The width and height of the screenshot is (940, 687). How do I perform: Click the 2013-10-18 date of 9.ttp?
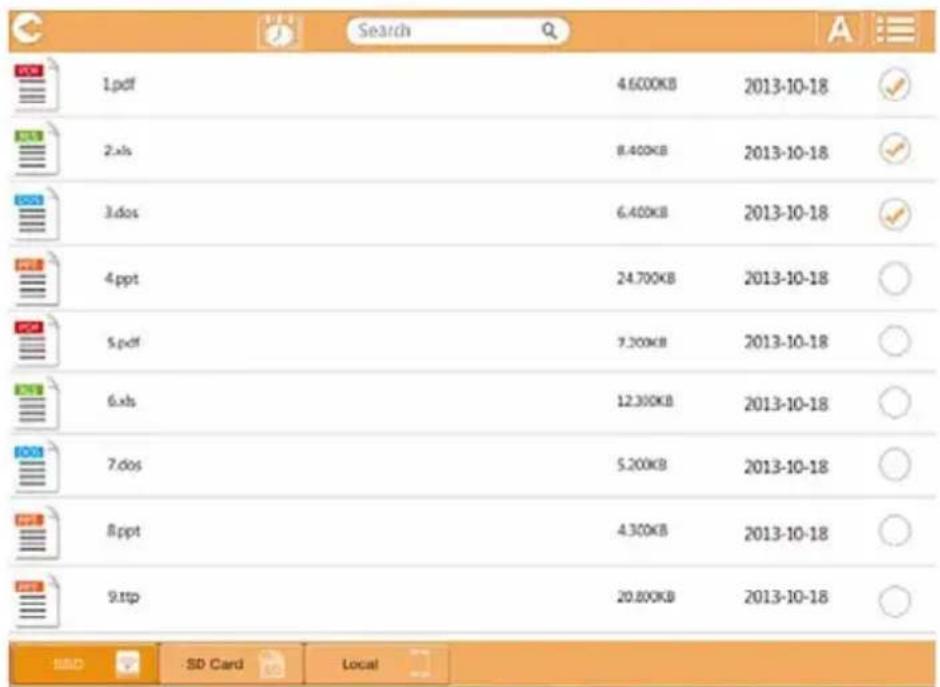tap(786, 597)
